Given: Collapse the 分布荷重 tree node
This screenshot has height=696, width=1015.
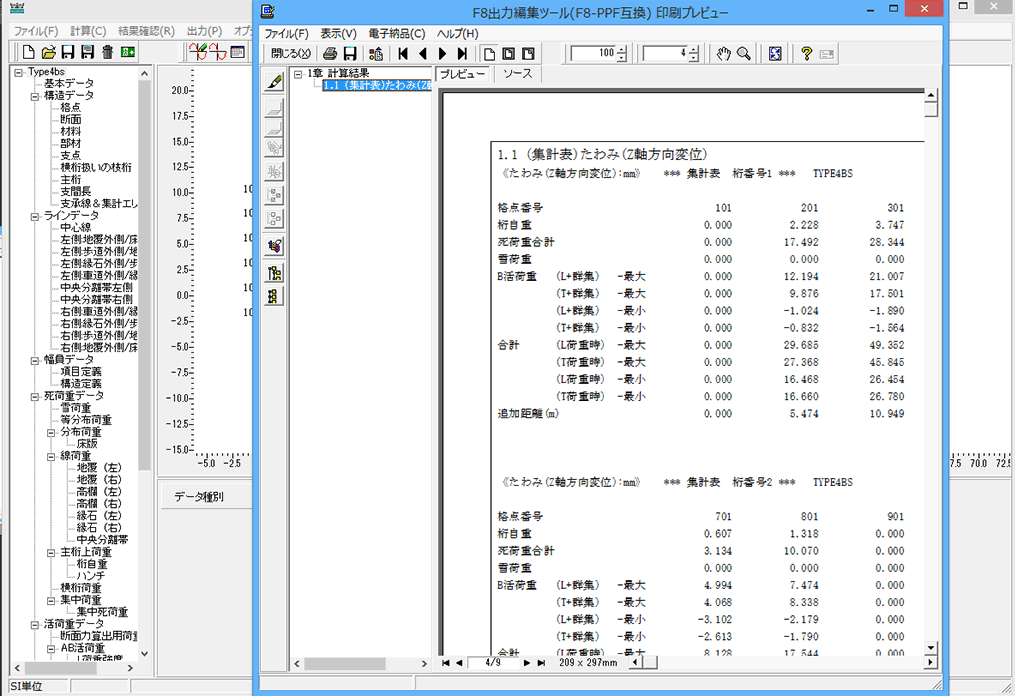Looking at the screenshot, I should click(51, 432).
